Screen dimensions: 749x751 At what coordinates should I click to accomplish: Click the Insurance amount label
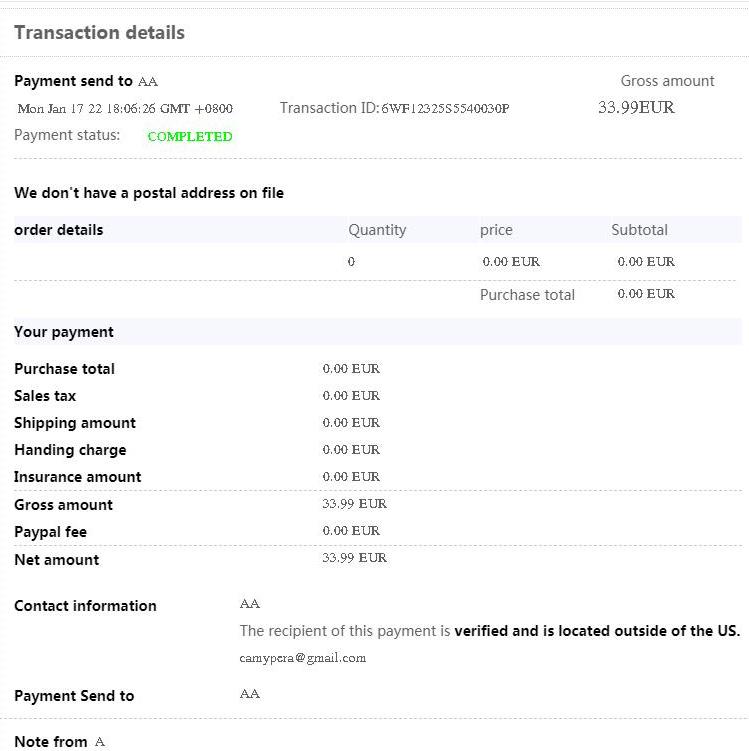[78, 477]
